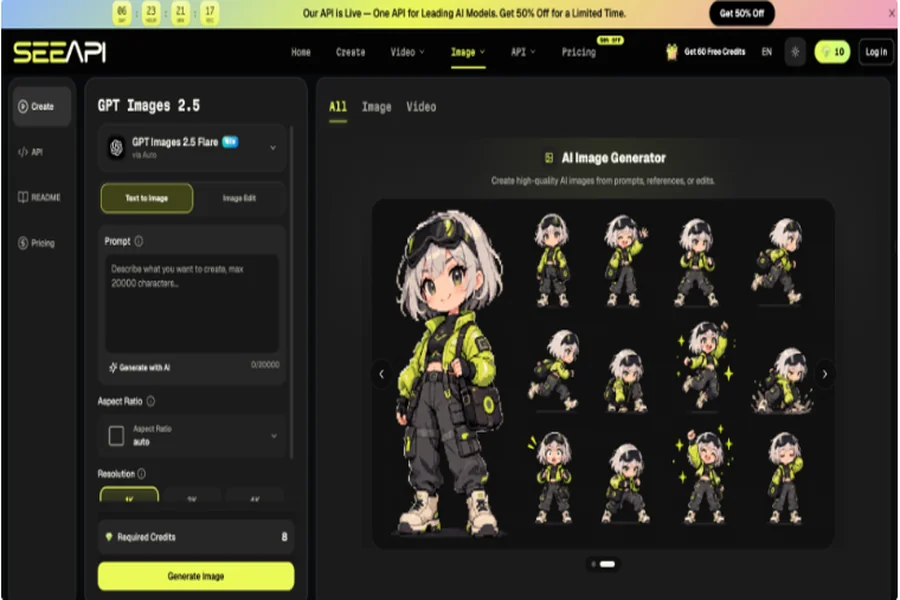Select the 1K resolution option
Image resolution: width=900 pixels, height=600 pixels.
pyautogui.click(x=129, y=495)
